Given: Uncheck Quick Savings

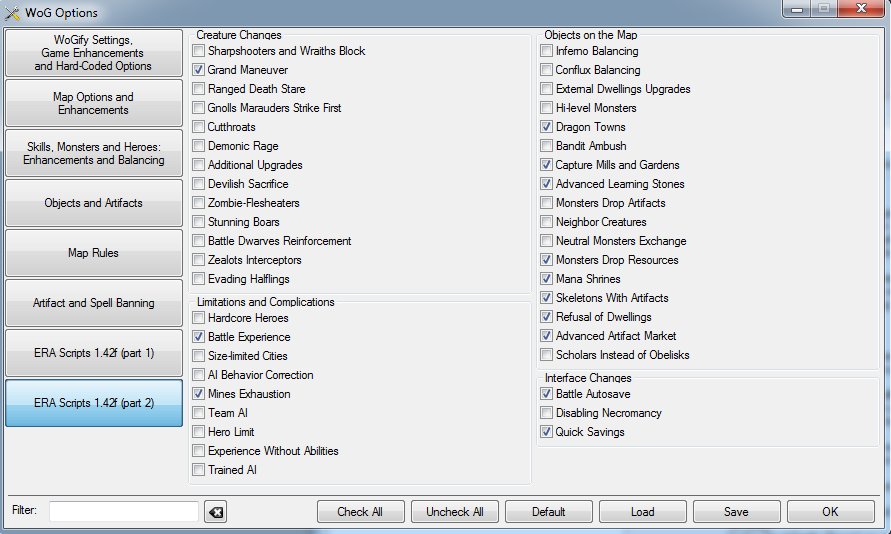Looking at the screenshot, I should coord(546,432).
